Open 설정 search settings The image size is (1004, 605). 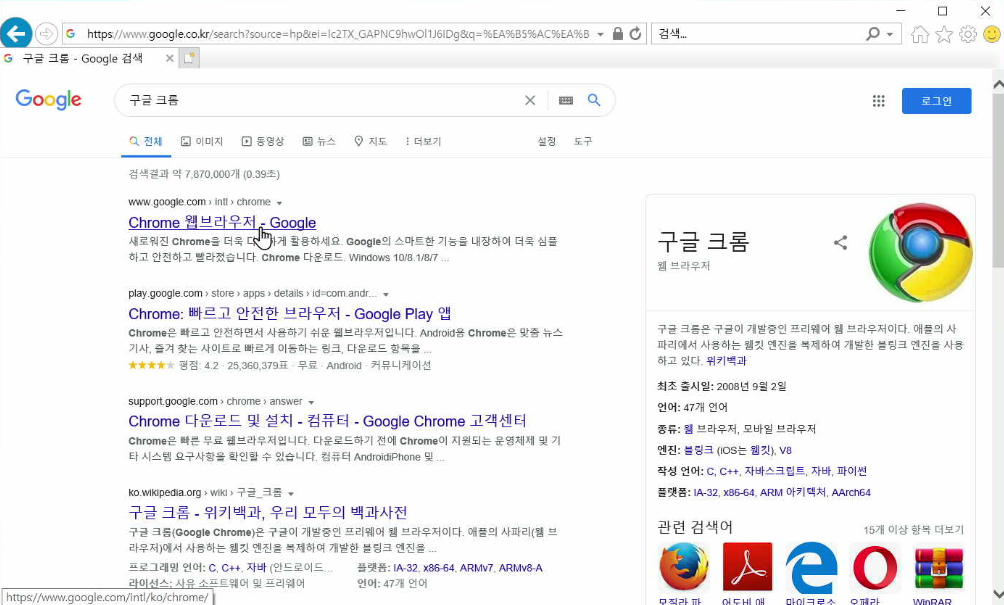[x=547, y=141]
